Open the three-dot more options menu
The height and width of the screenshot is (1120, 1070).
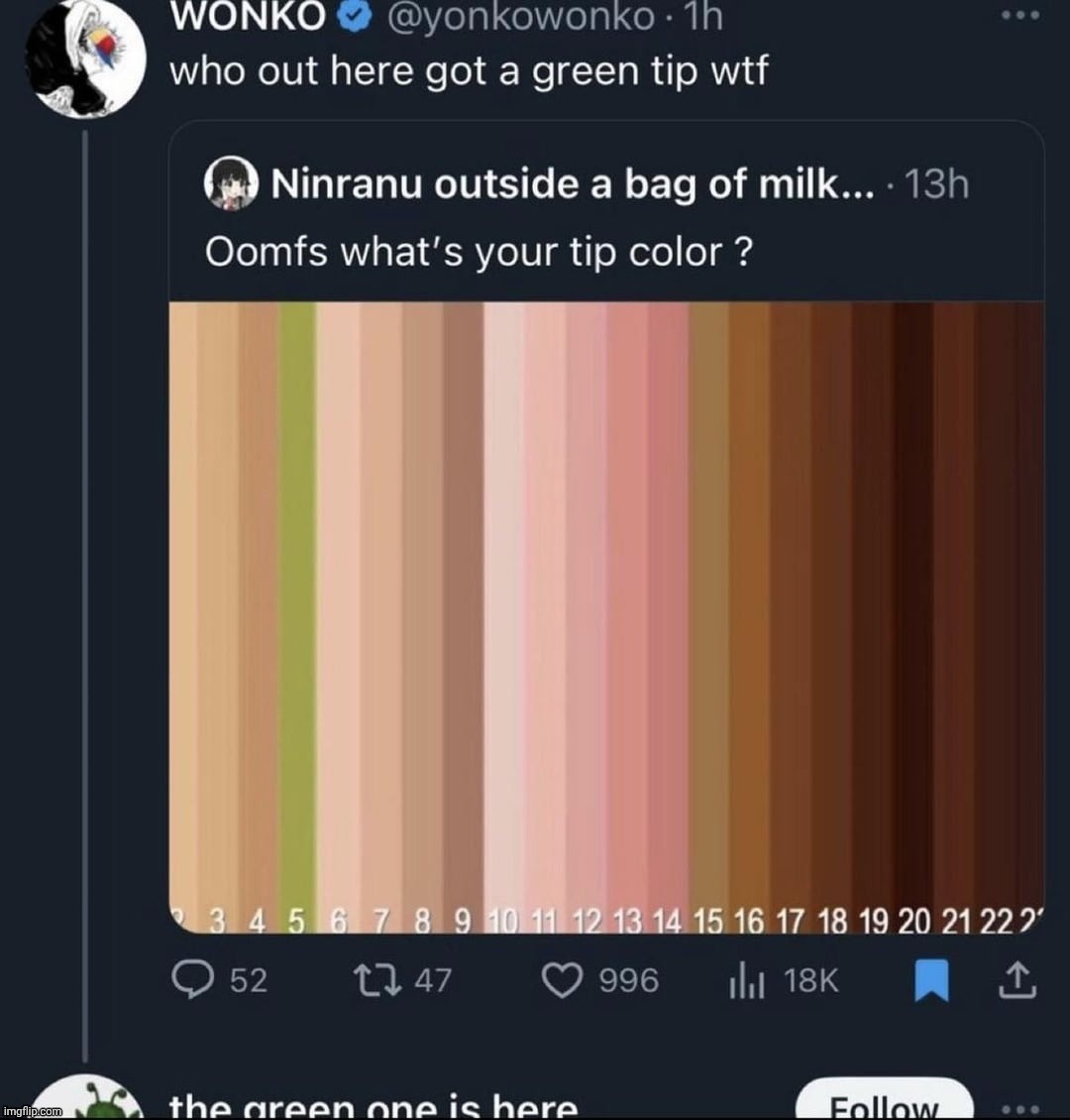click(x=1020, y=14)
